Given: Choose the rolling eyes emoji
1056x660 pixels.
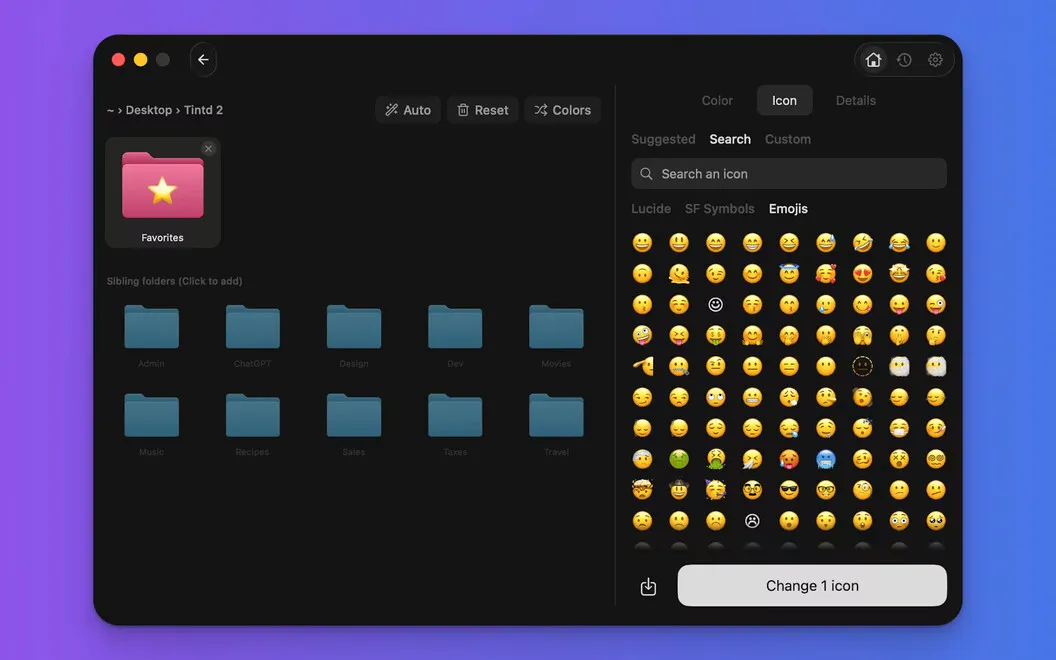Looking at the screenshot, I should click(715, 397).
